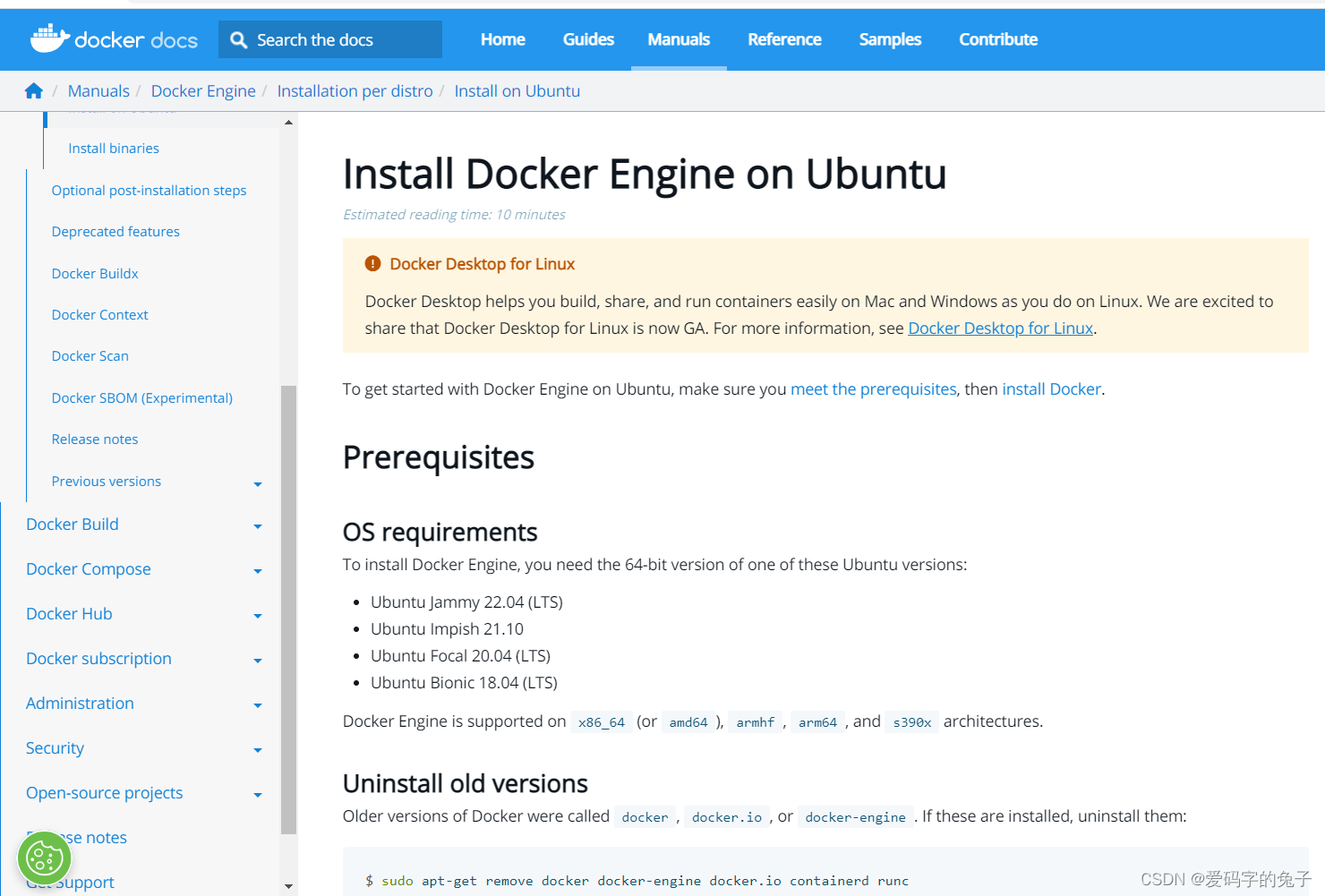The width and height of the screenshot is (1325, 896).
Task: Click the sidebar scroll up arrow
Action: (288, 122)
